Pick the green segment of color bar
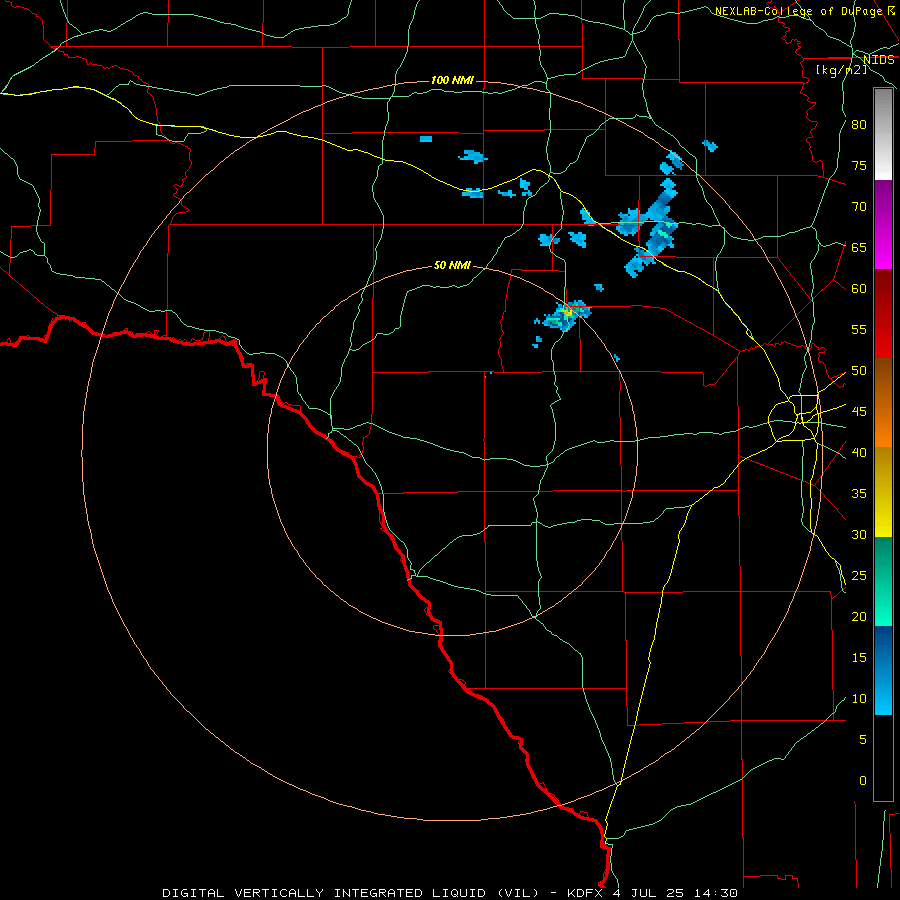 point(883,581)
